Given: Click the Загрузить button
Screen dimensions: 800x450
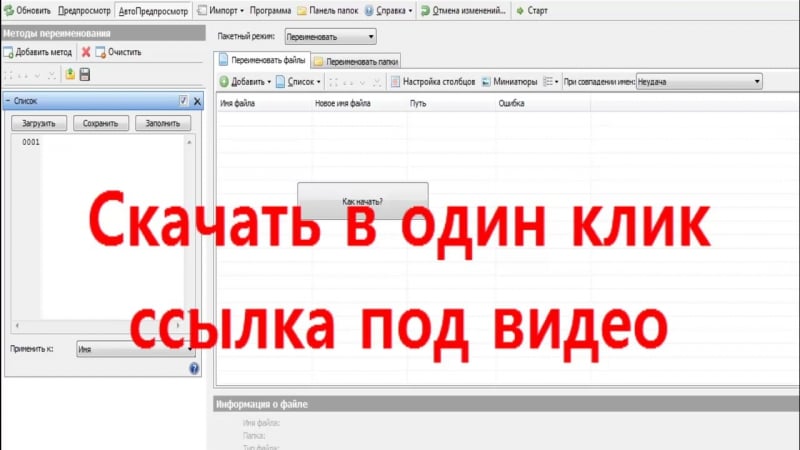Looking at the screenshot, I should (x=39, y=123).
